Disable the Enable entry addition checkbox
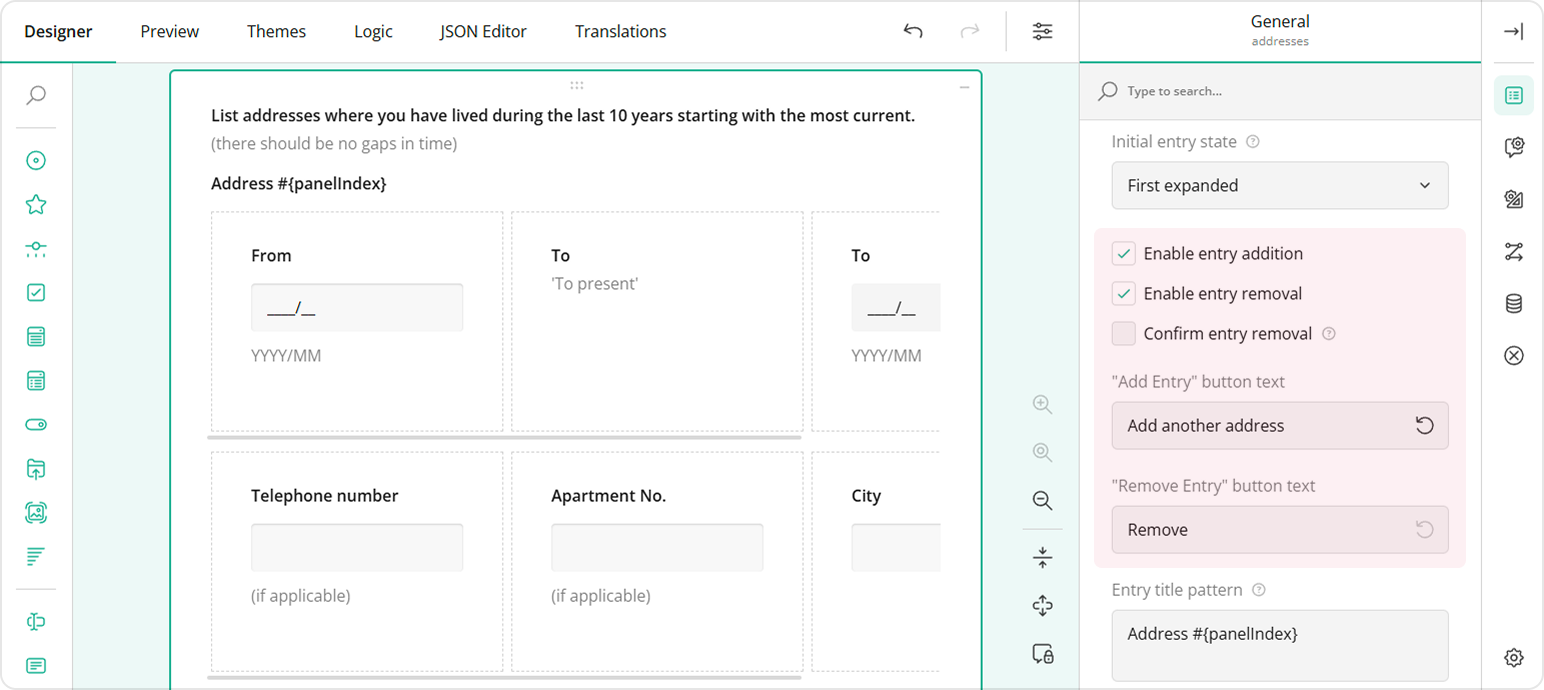 pos(1123,253)
